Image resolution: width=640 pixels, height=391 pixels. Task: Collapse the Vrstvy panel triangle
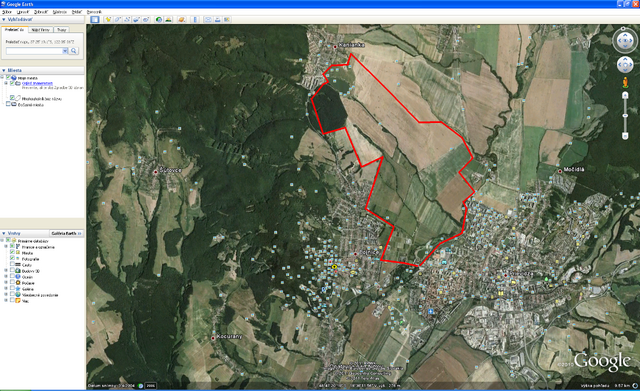coord(4,233)
